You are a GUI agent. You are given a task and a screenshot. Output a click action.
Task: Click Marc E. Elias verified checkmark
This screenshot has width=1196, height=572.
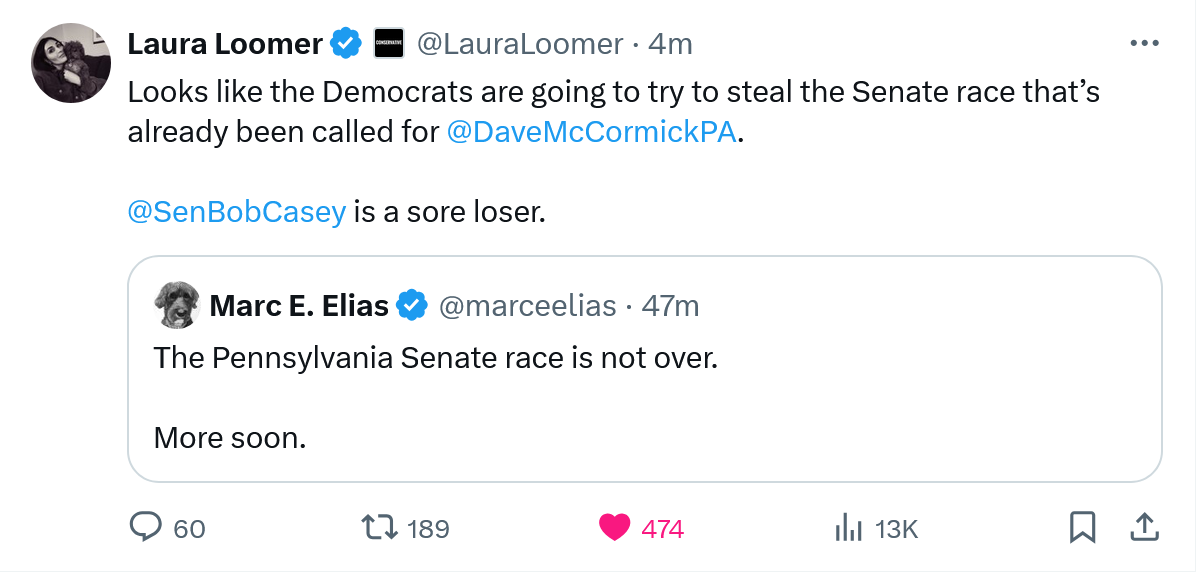tap(412, 305)
